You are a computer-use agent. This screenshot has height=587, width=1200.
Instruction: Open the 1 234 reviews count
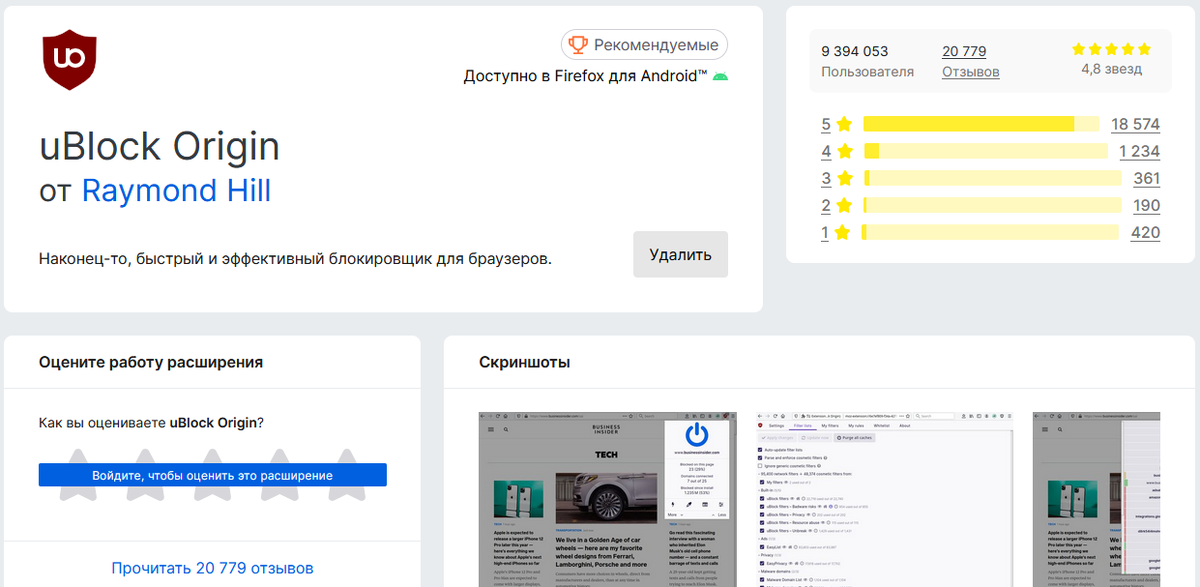pos(1139,151)
